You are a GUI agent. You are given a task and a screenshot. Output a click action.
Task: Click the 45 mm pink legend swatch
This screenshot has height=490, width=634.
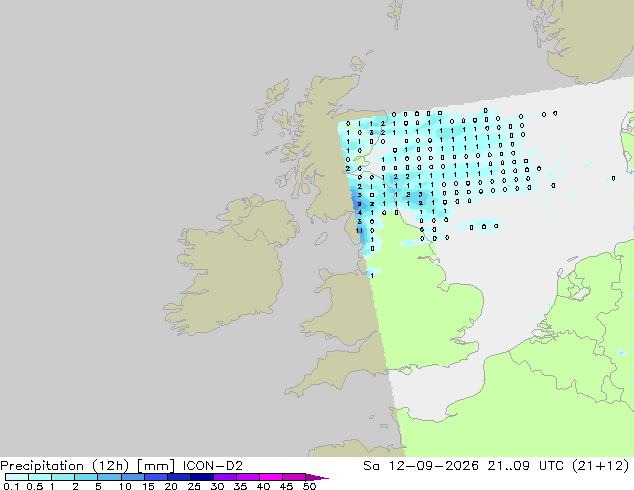[294, 477]
